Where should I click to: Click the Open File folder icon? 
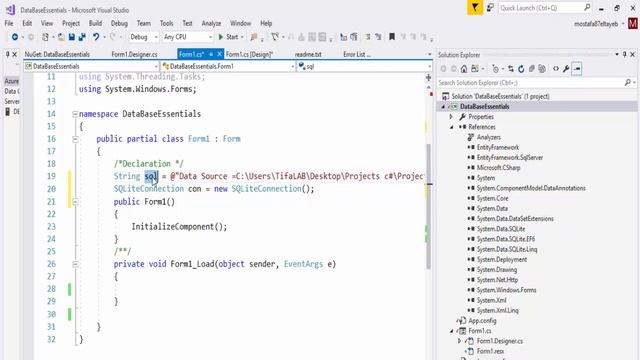coord(61,37)
